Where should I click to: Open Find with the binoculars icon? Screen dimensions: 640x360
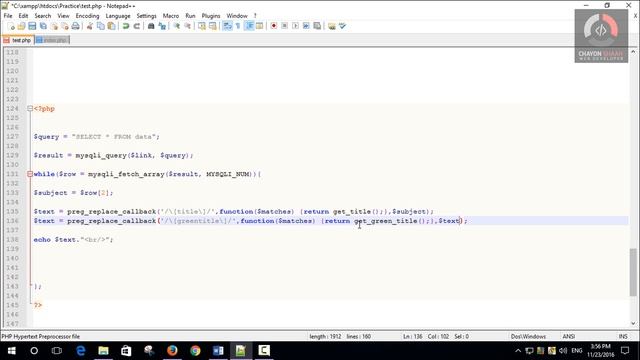151,26
